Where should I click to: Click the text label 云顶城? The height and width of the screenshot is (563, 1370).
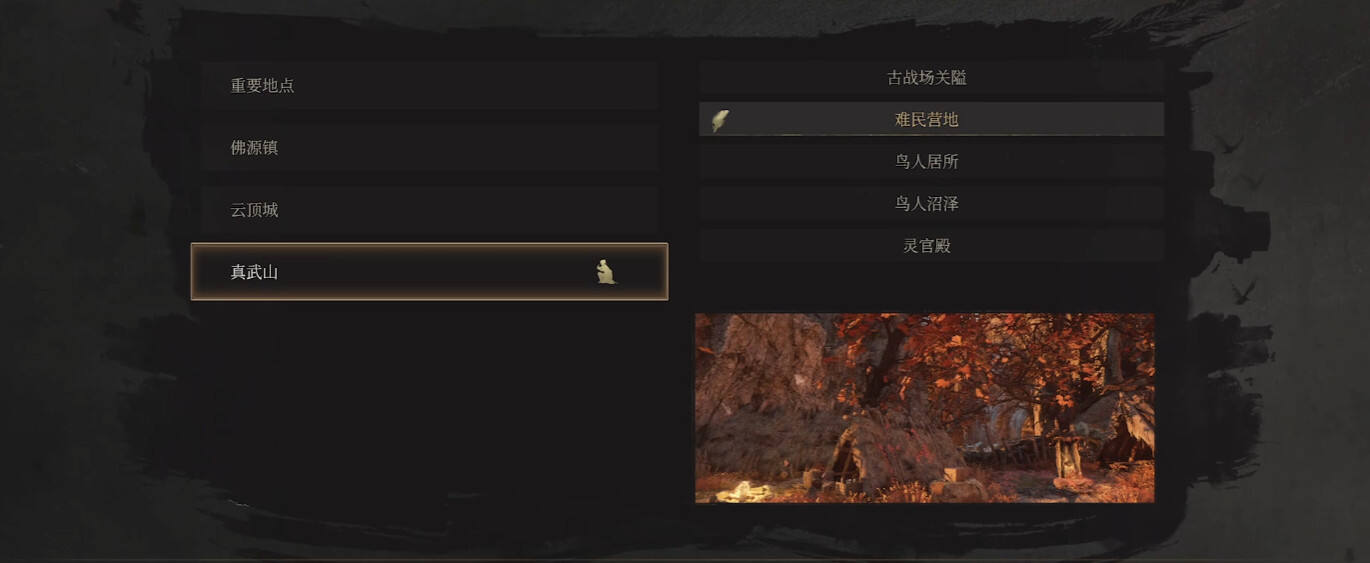pyautogui.click(x=254, y=210)
